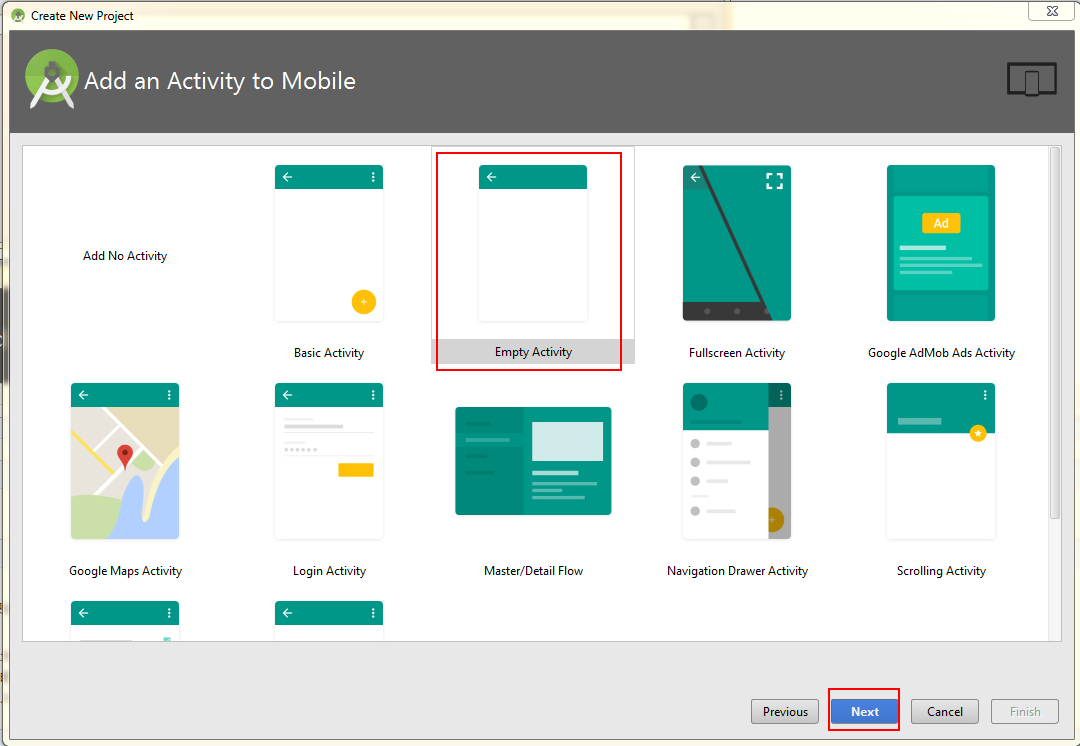The image size is (1080, 746).
Task: Click the Master/Detail Flow label
Action: click(533, 570)
